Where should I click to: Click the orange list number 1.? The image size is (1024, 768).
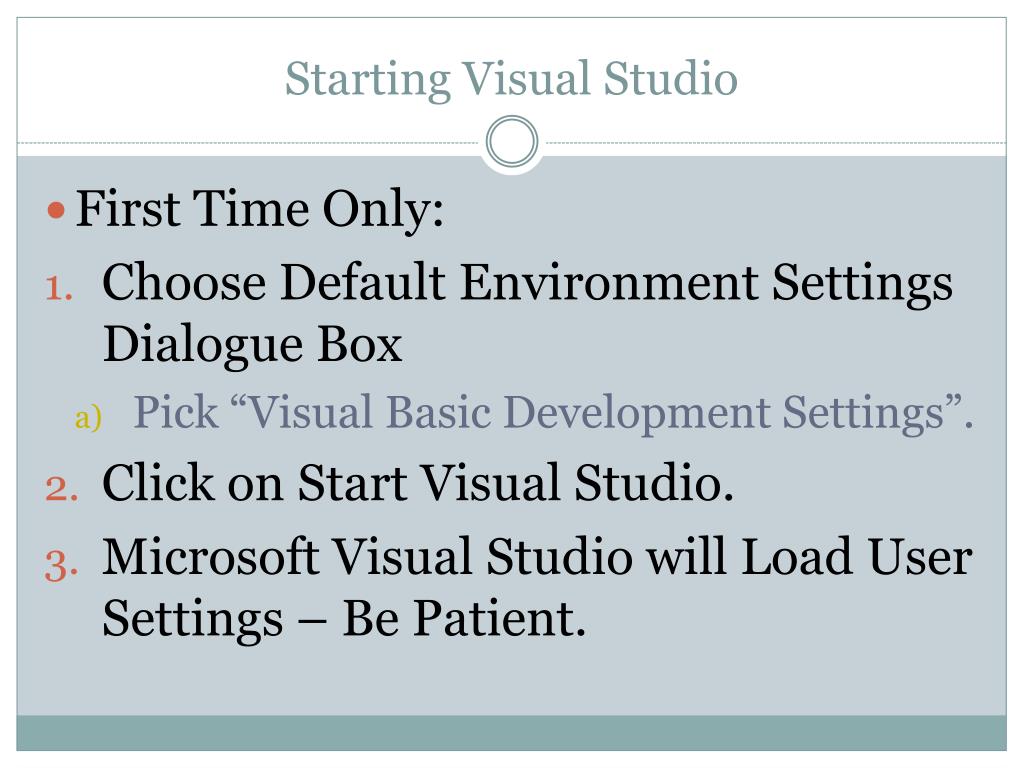coord(59,288)
